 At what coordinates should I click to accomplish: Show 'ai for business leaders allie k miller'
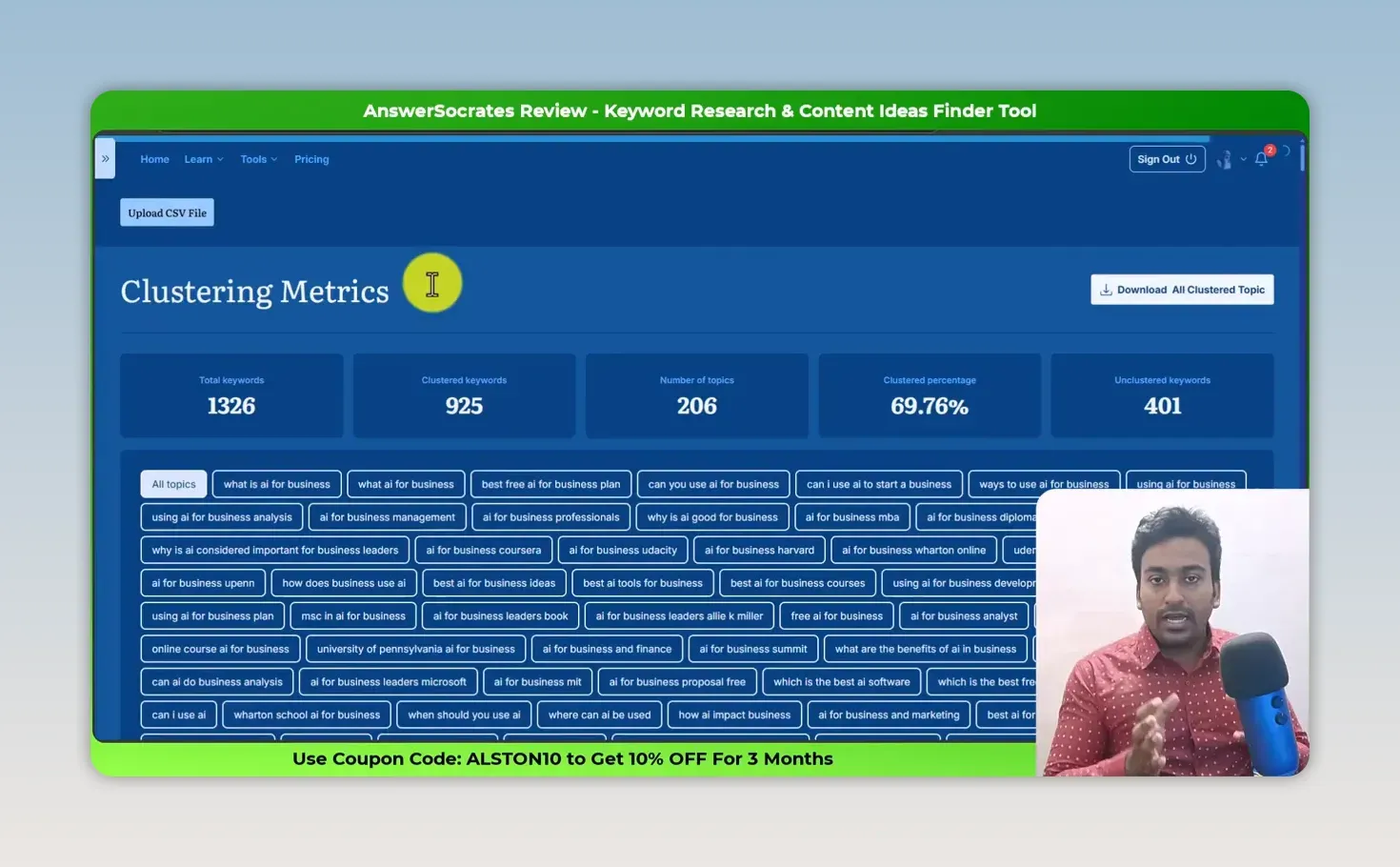pyautogui.click(x=679, y=615)
